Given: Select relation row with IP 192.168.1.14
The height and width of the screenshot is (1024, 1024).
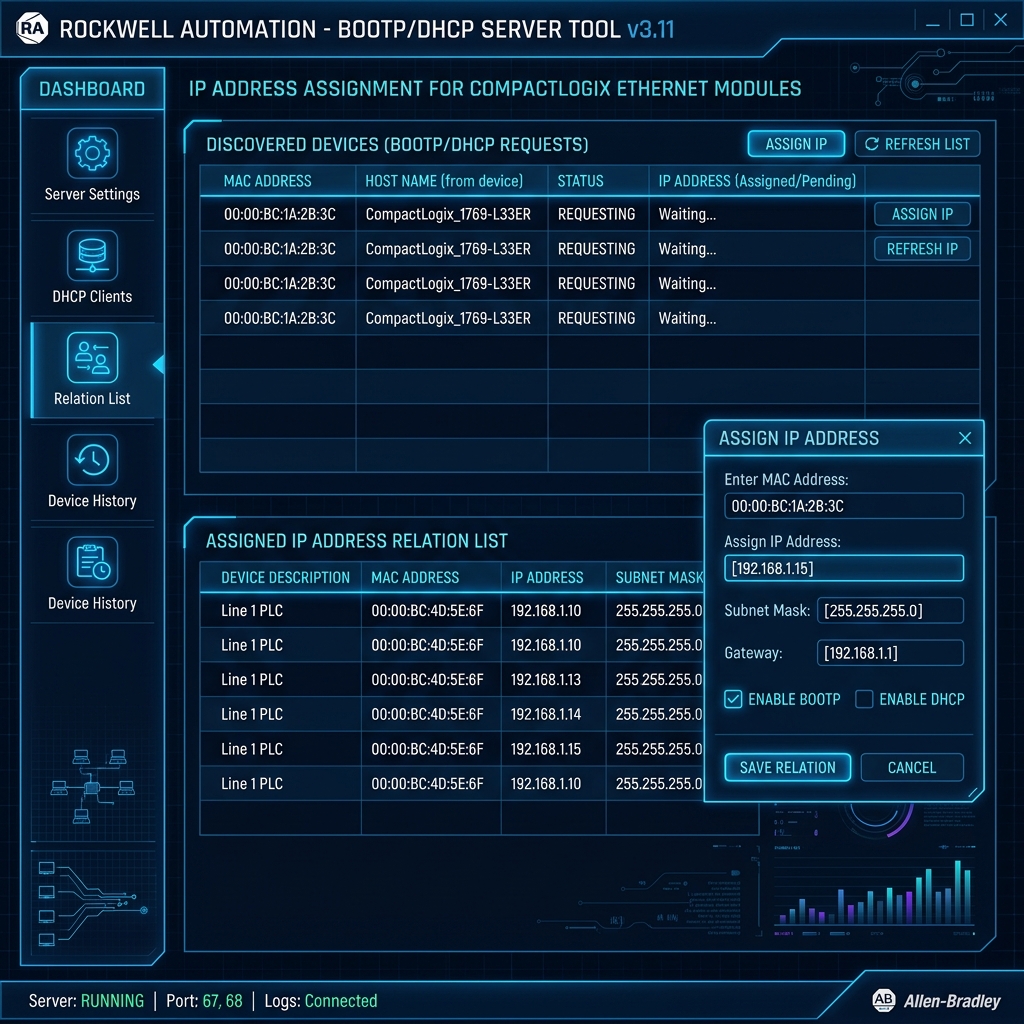Looking at the screenshot, I should point(452,714).
